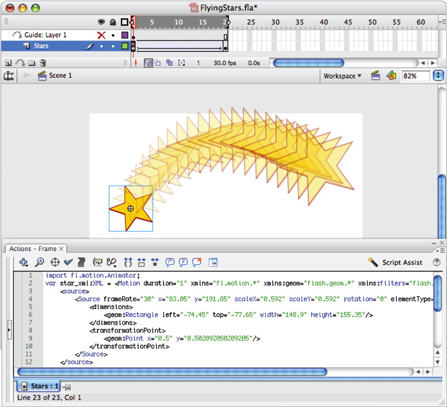
Task: Enable Script Assist mode
Action: click(x=395, y=262)
